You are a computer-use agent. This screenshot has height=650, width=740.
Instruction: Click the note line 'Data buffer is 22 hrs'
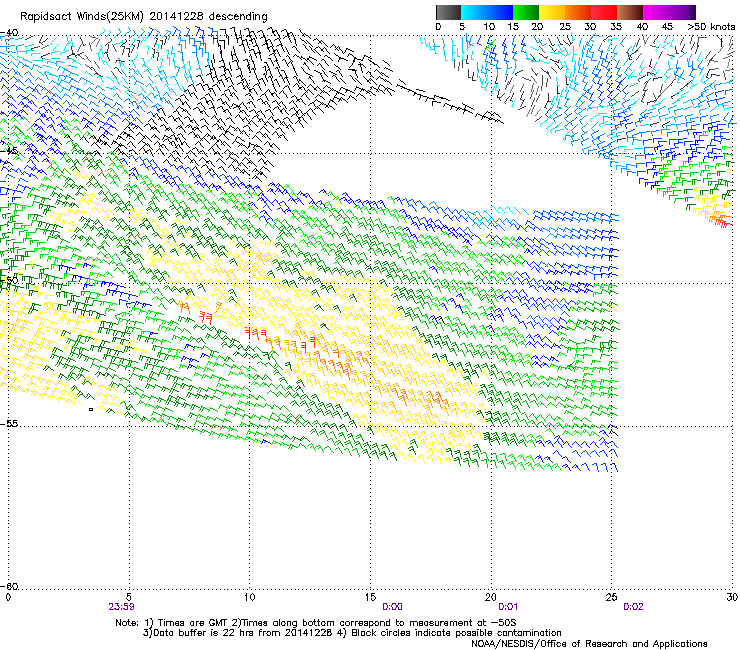coord(202,633)
